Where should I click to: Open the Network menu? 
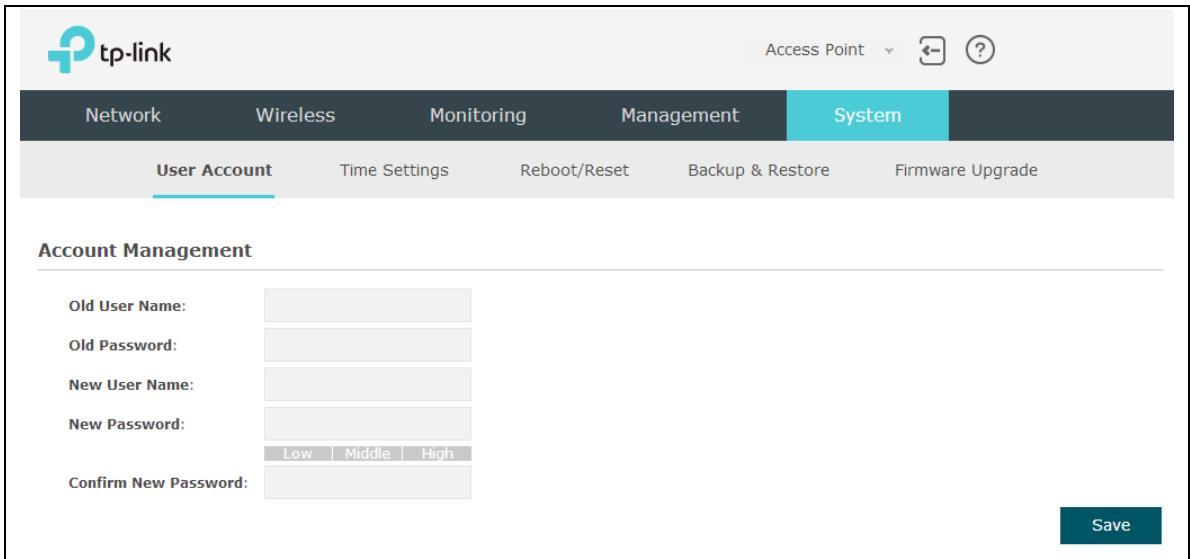click(123, 115)
